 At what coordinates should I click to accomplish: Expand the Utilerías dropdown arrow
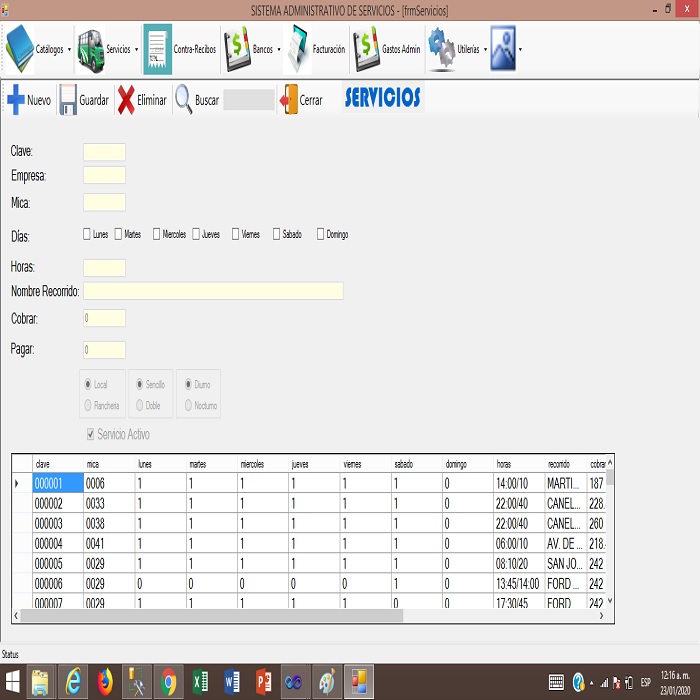tap(485, 49)
